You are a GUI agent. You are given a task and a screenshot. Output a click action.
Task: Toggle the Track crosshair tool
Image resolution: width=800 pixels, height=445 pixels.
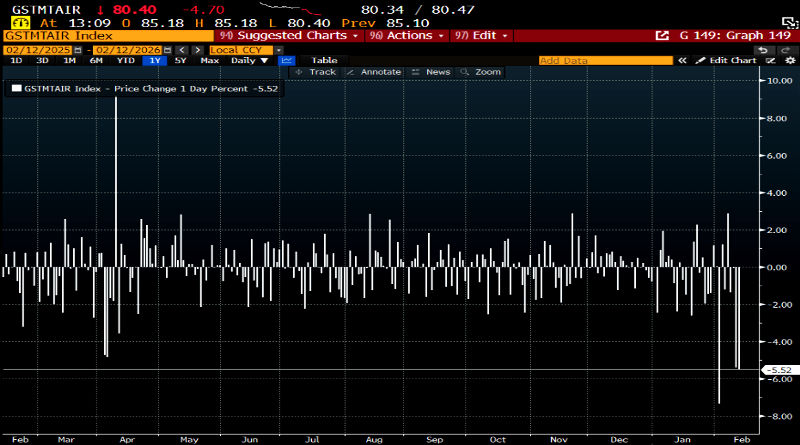[315, 72]
